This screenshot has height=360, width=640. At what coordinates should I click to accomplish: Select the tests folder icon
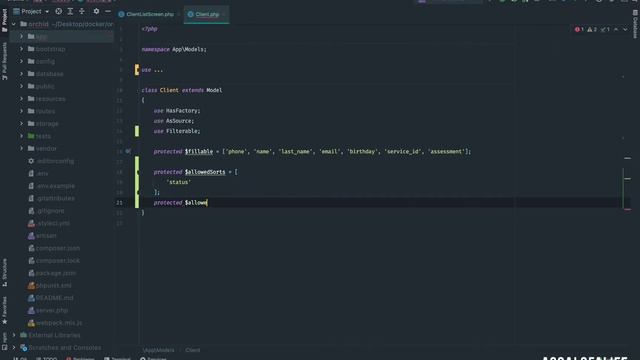tap(31, 136)
